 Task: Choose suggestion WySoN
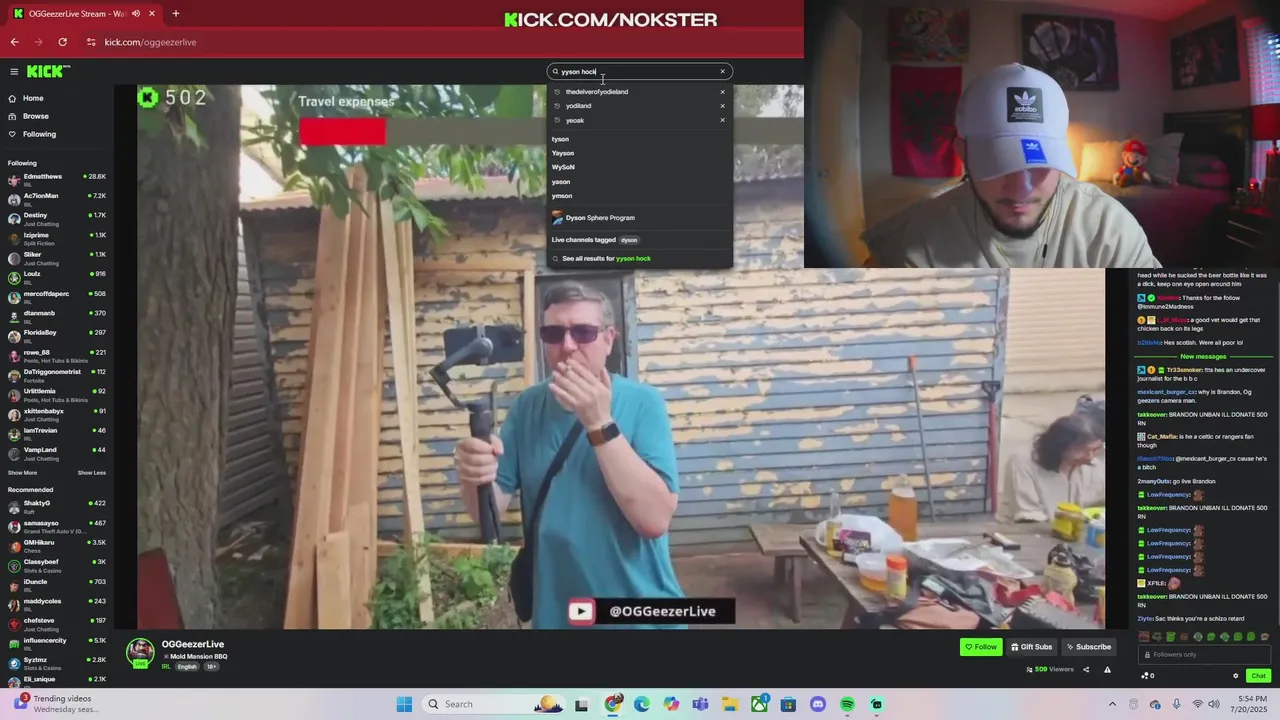coord(563,167)
